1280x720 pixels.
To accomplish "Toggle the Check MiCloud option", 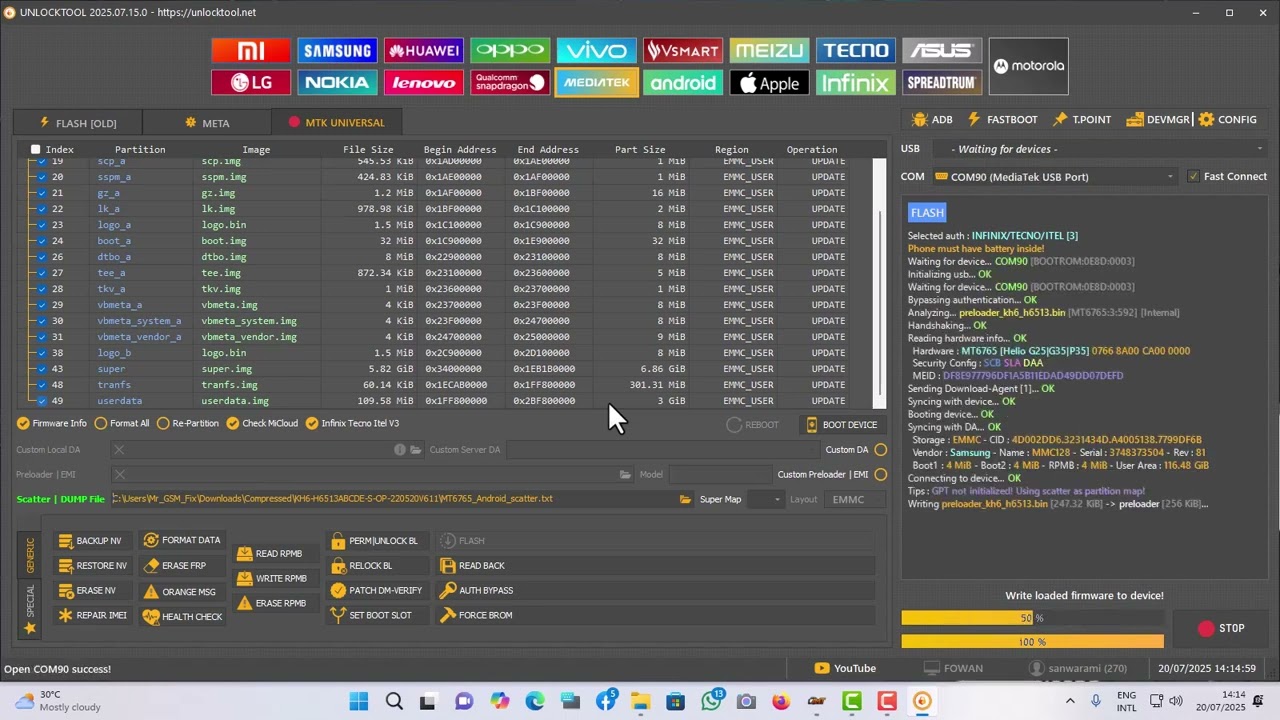I will [x=262, y=424].
